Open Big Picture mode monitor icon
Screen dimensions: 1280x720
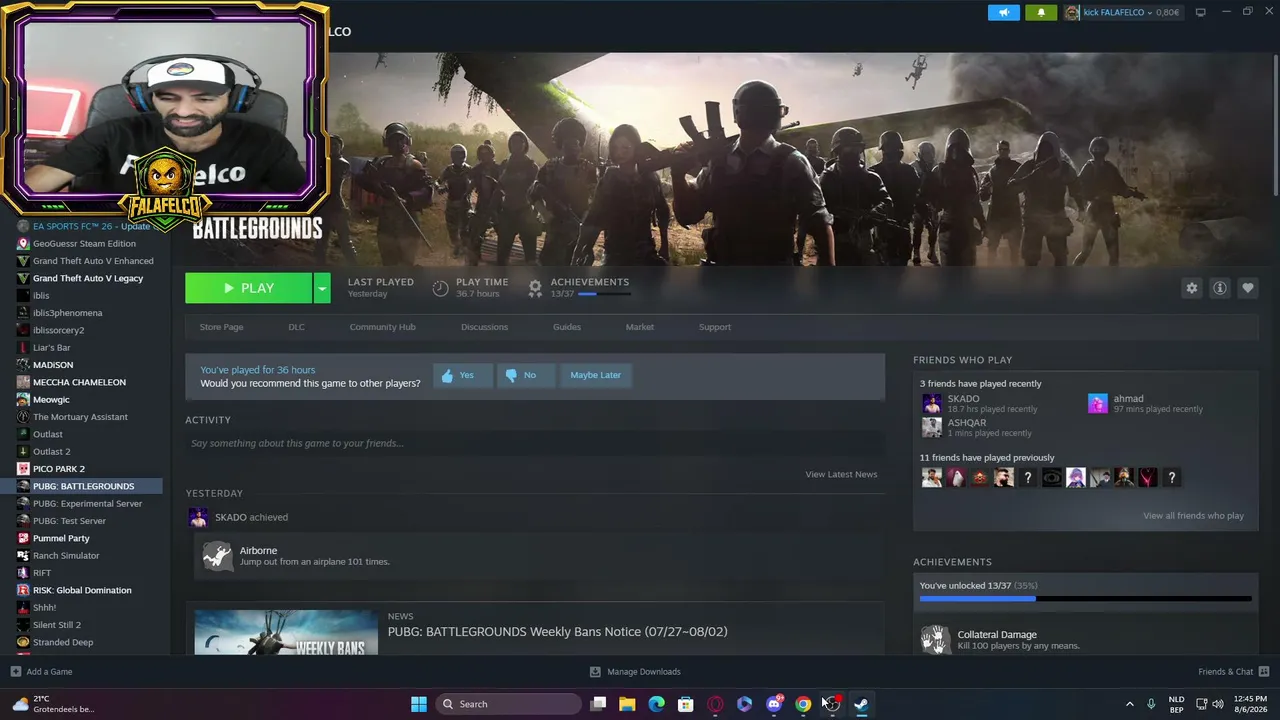coord(1200,12)
